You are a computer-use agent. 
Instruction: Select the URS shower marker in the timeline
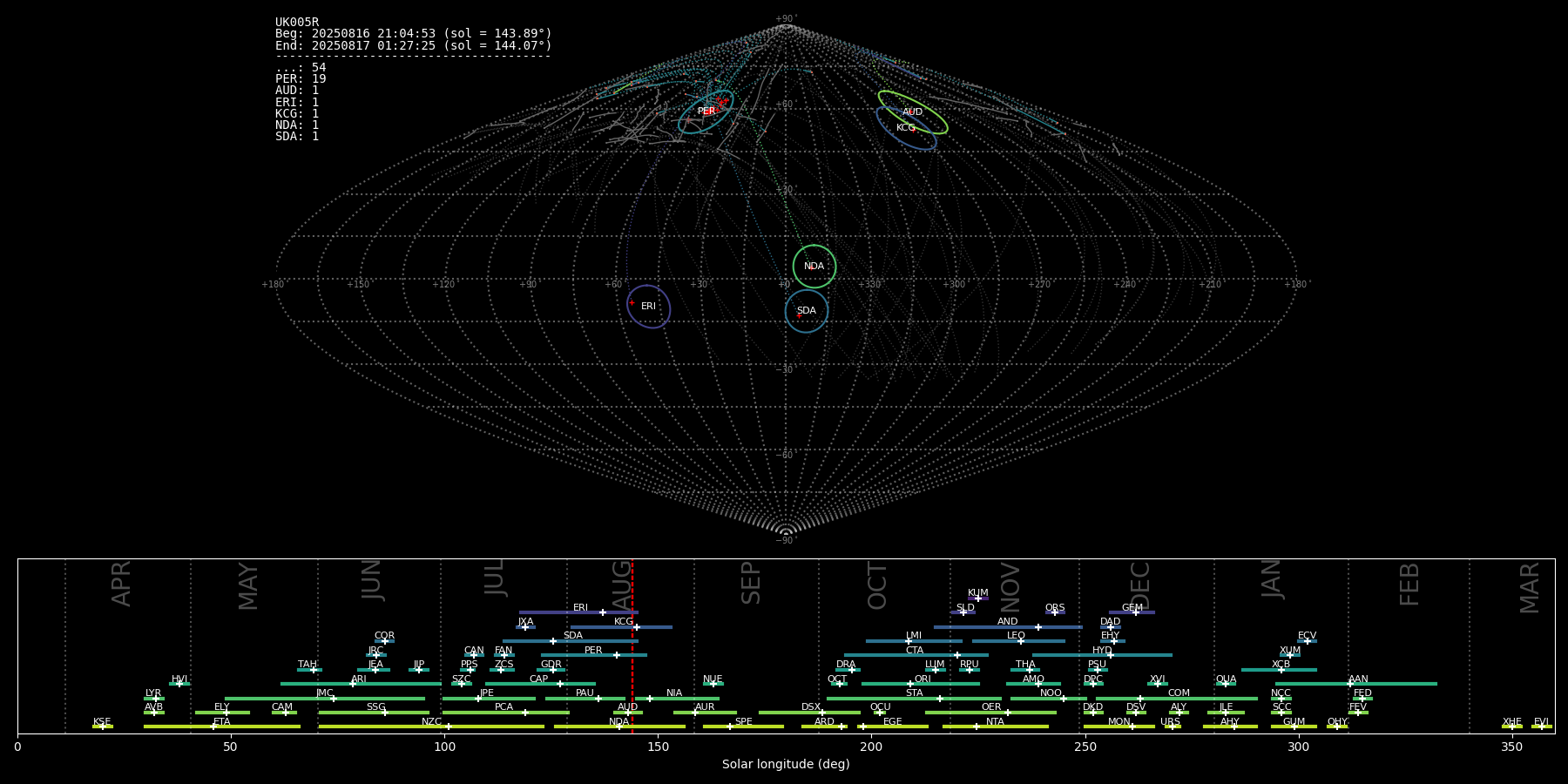coord(1173,727)
